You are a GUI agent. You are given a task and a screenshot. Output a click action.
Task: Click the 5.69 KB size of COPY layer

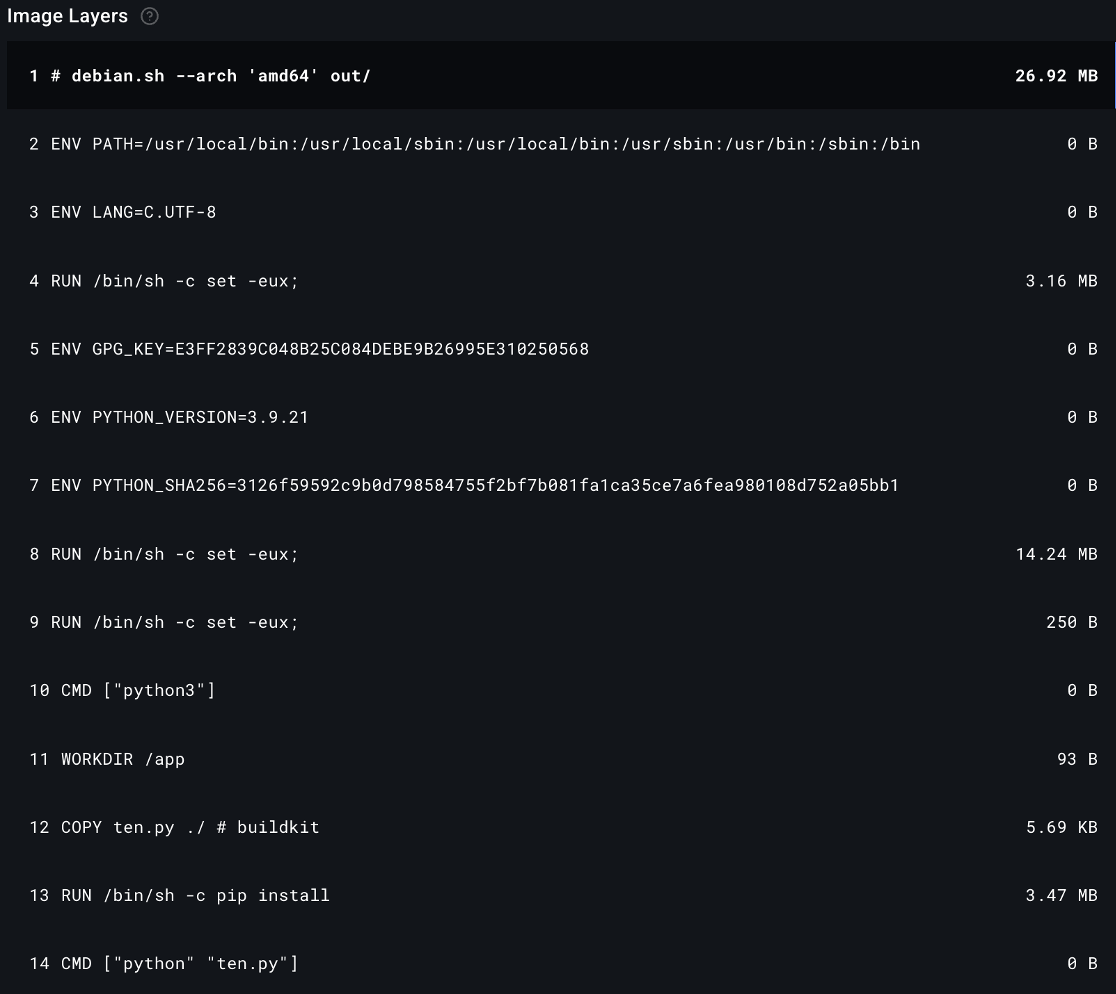coord(1062,826)
